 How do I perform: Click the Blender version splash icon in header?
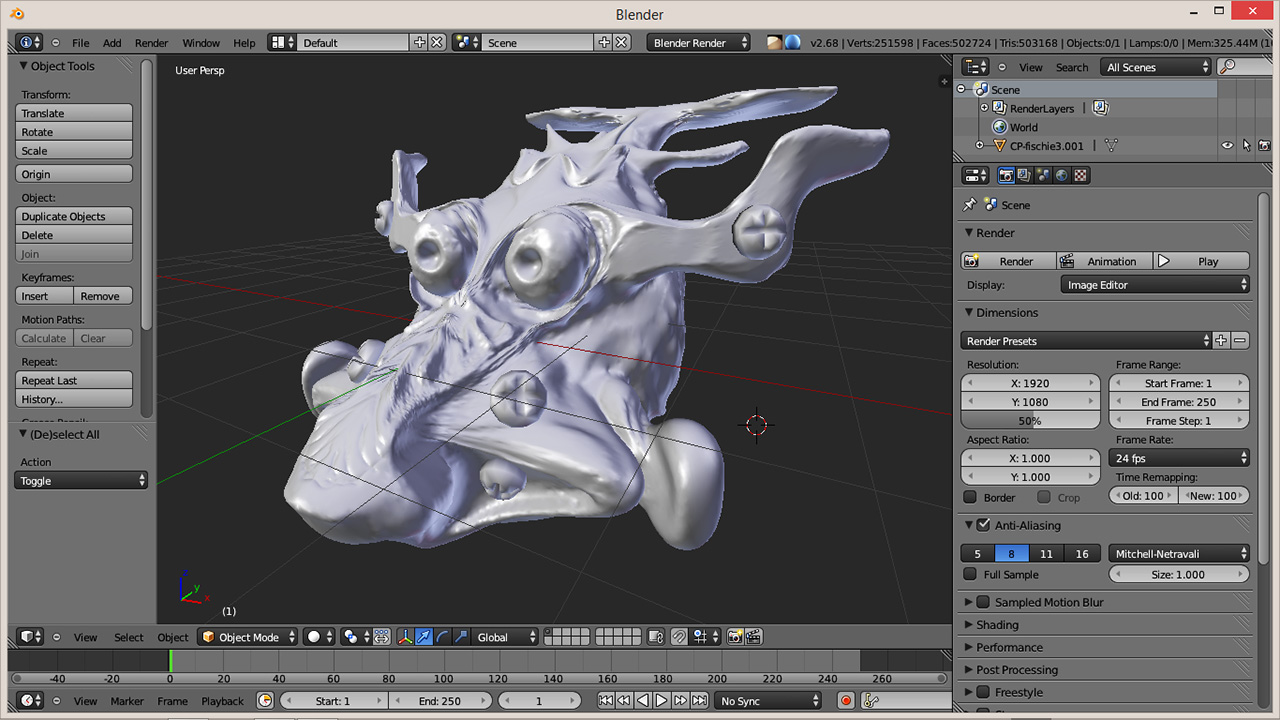pos(792,42)
